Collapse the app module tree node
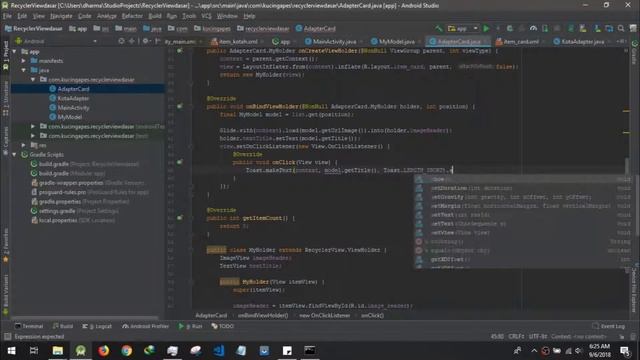This screenshot has width=640, height=360. click(15, 52)
